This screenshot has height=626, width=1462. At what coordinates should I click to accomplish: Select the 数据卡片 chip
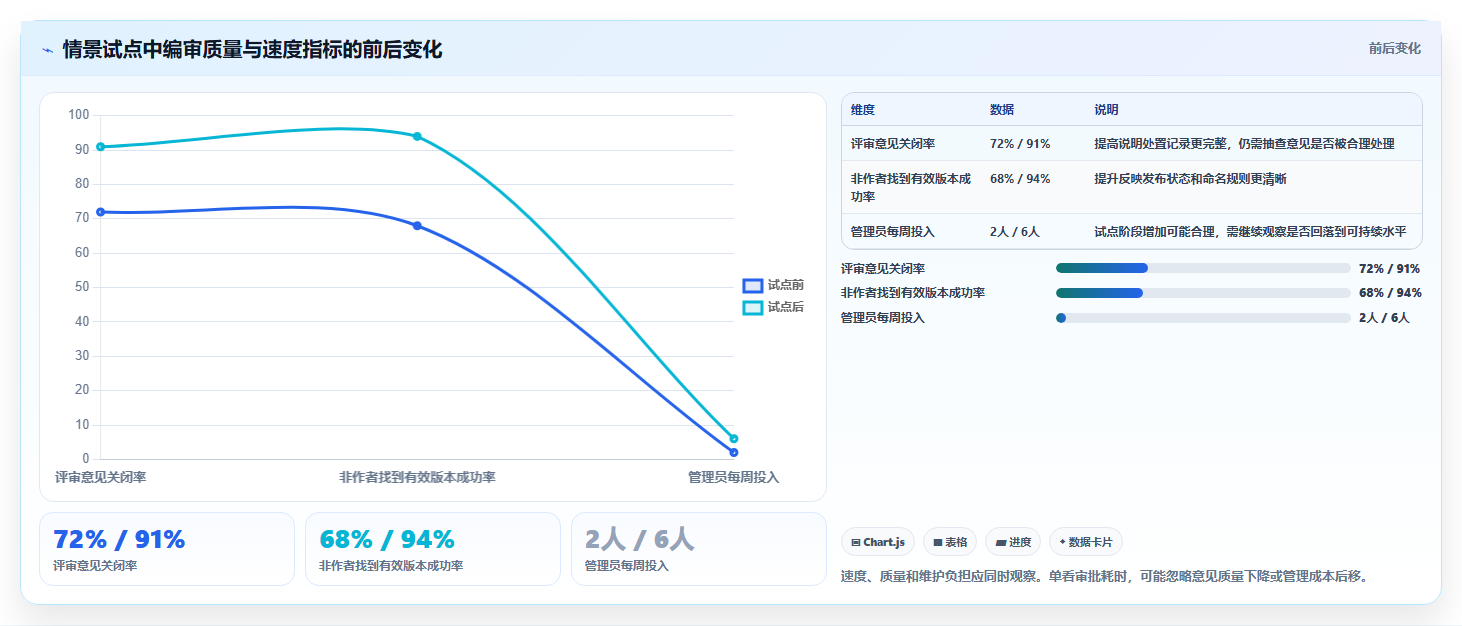point(1086,542)
